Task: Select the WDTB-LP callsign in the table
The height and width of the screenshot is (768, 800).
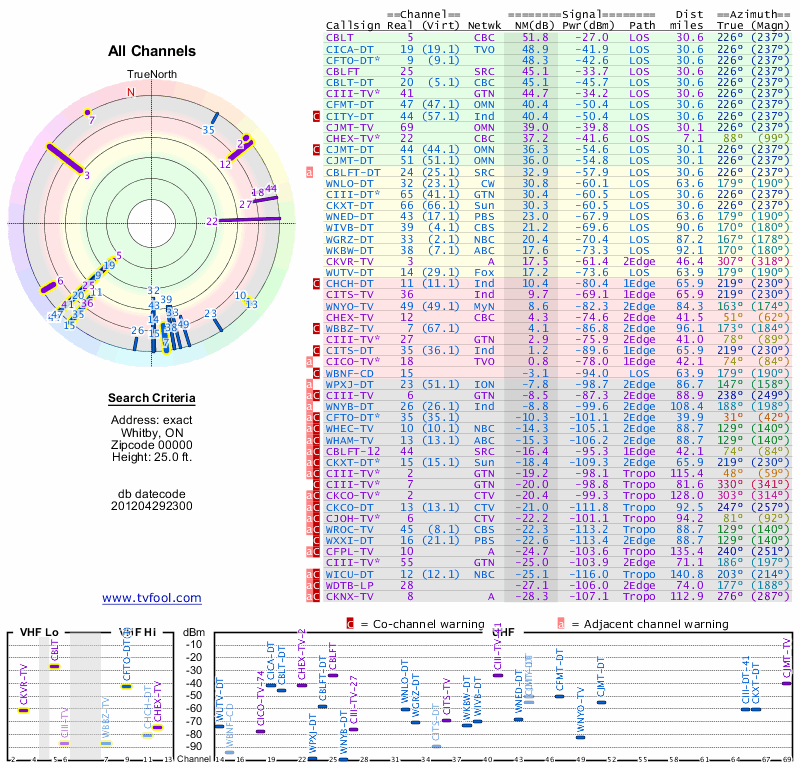Action: pyautogui.click(x=350, y=585)
